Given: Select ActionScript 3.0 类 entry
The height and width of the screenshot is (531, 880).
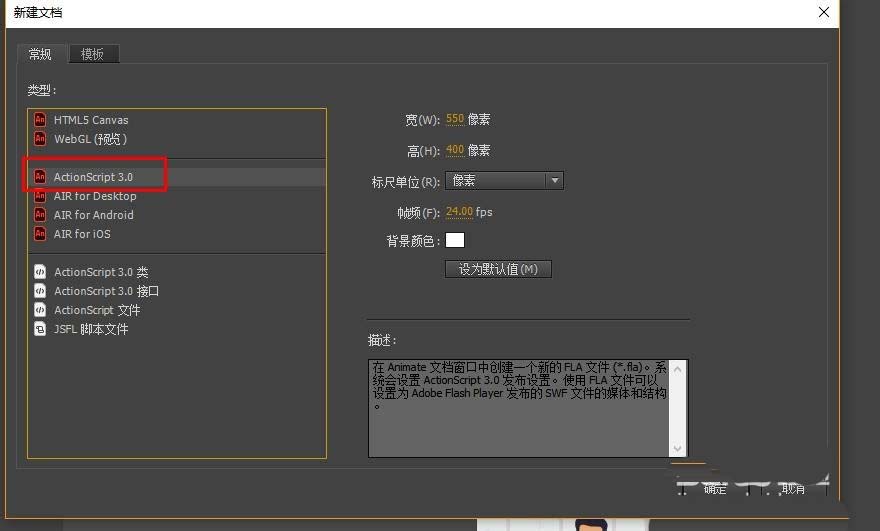Looking at the screenshot, I should tap(177, 272).
